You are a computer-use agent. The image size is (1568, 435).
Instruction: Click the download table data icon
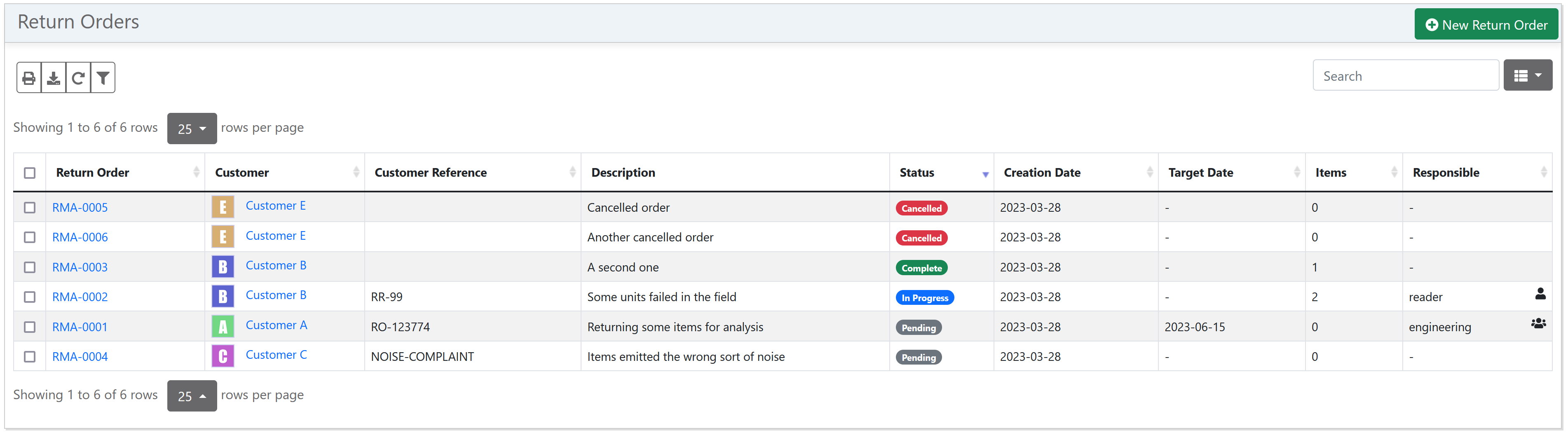[54, 78]
